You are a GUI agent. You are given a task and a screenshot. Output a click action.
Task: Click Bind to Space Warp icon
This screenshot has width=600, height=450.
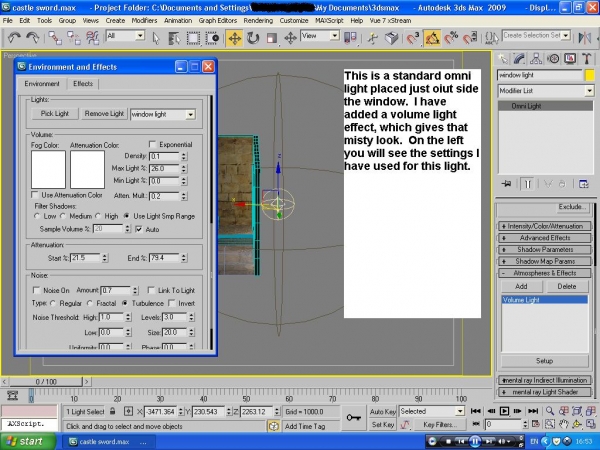click(x=93, y=38)
